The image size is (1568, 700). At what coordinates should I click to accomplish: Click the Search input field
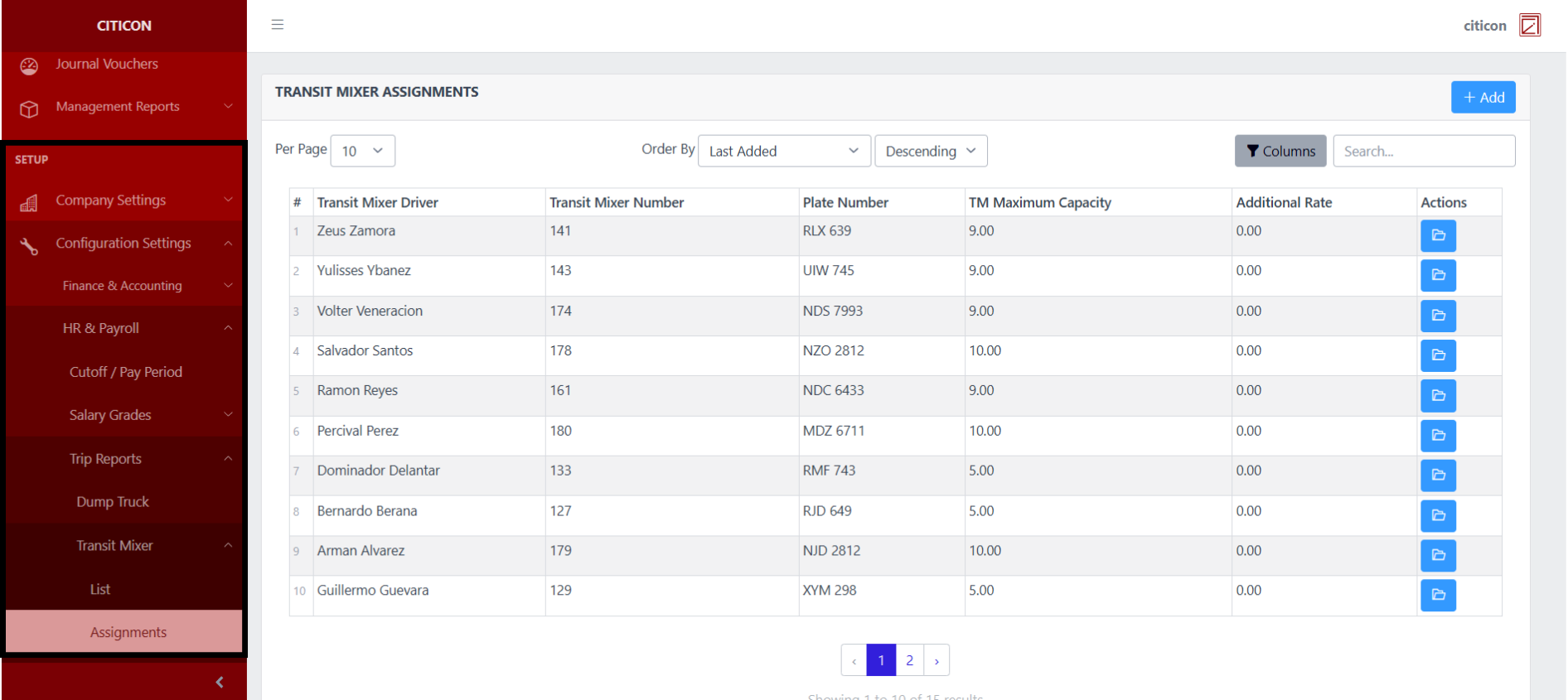(x=1424, y=151)
